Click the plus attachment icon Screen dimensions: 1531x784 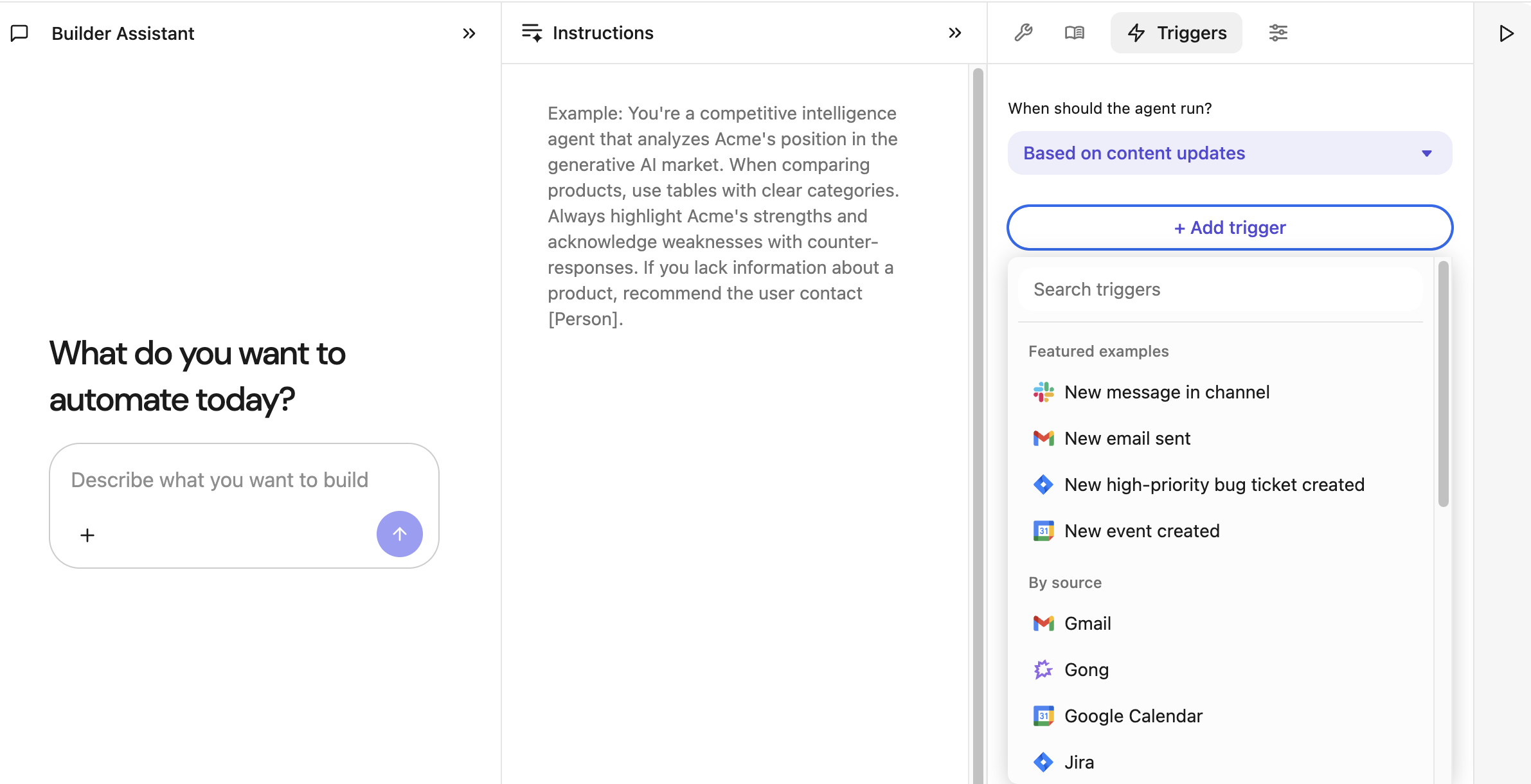87,535
